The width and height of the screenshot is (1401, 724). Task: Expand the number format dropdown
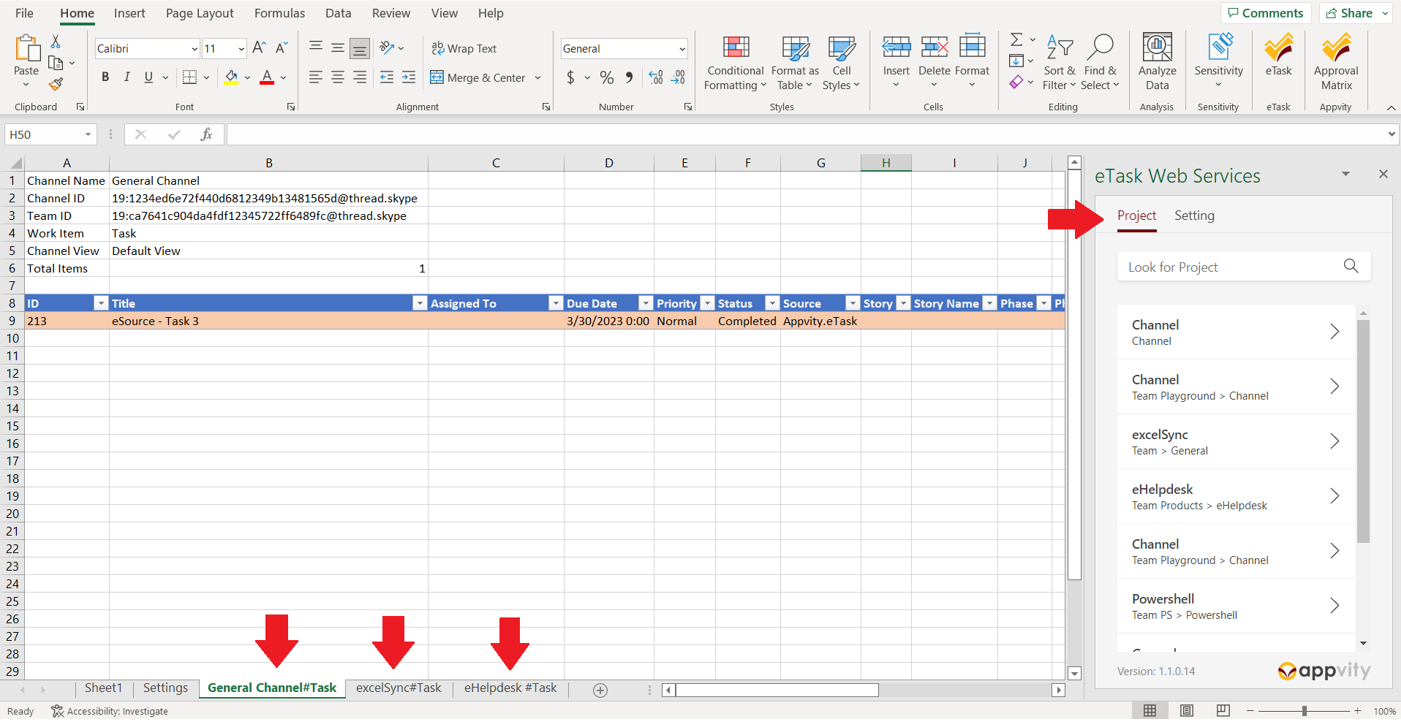[x=682, y=49]
